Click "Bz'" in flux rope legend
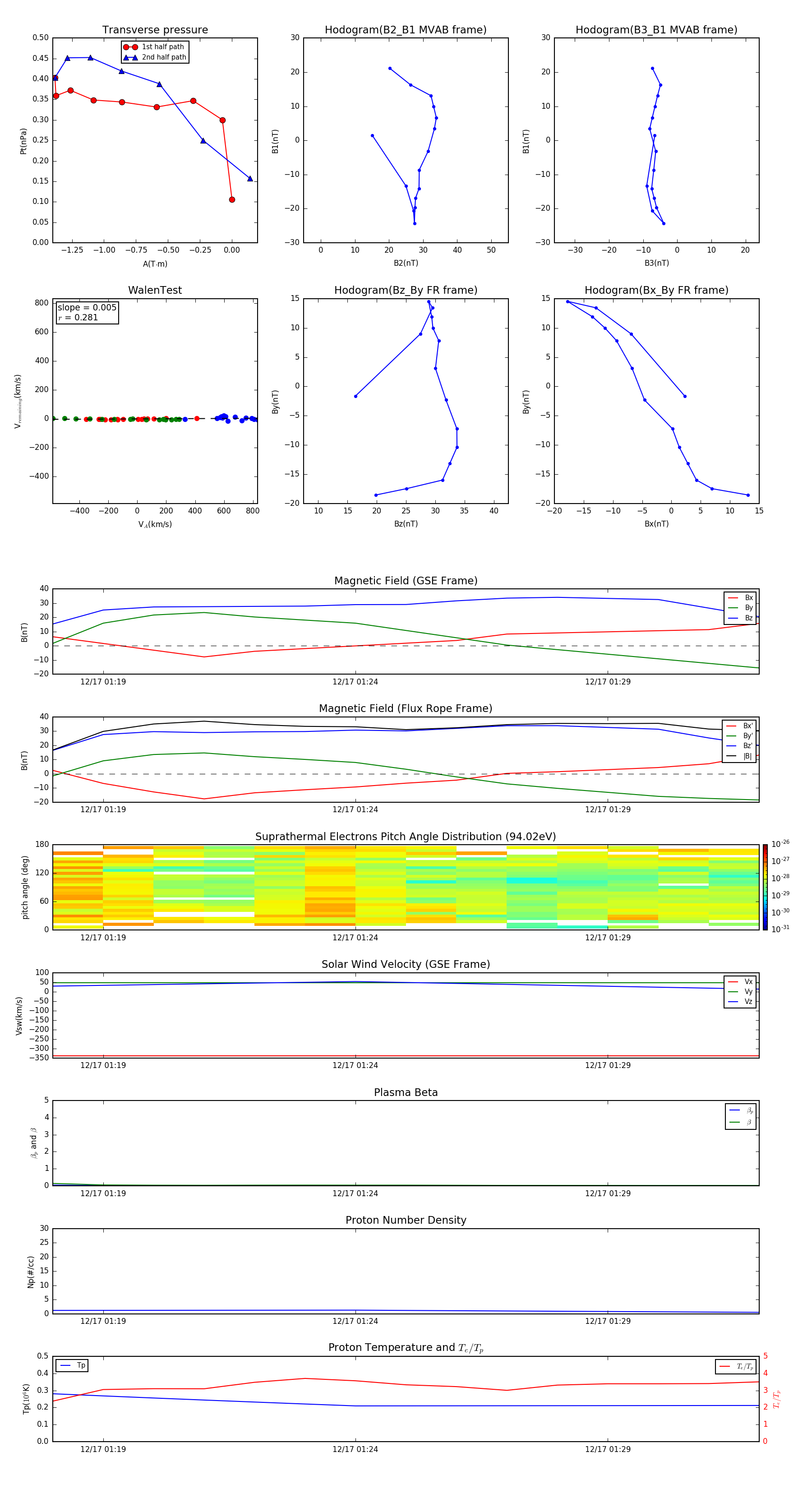 748,746
